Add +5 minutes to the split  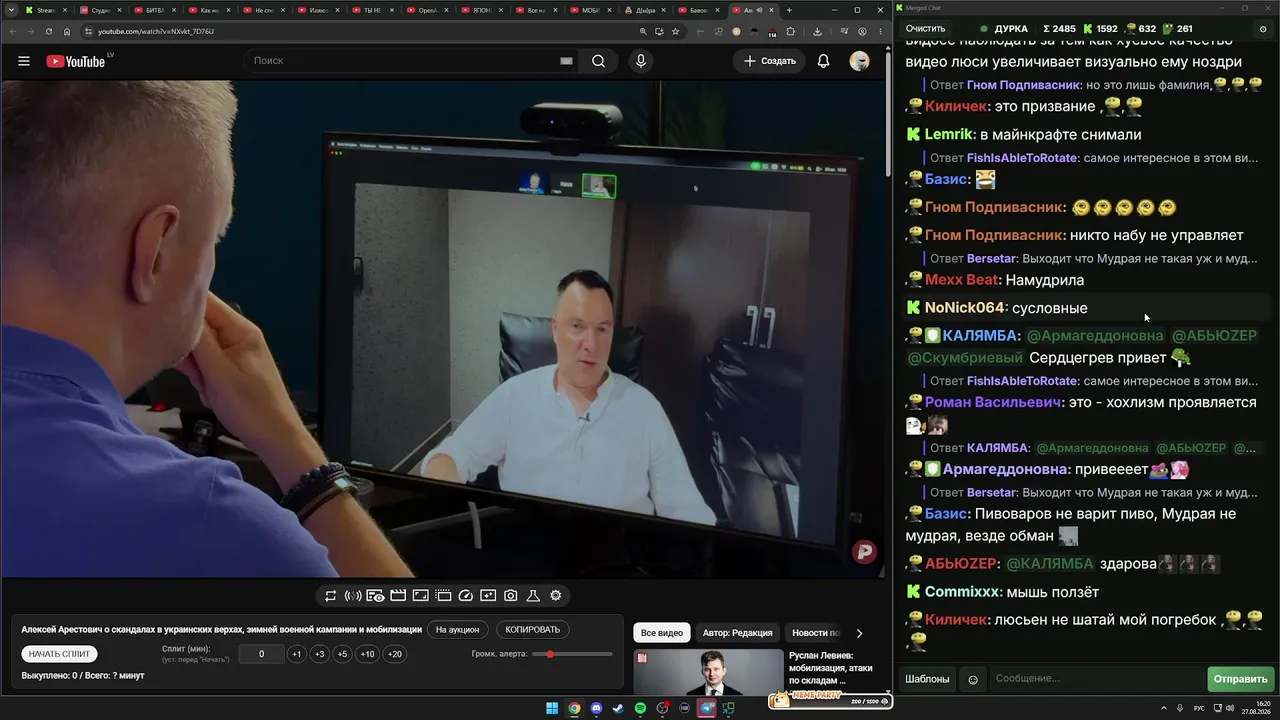pos(342,654)
